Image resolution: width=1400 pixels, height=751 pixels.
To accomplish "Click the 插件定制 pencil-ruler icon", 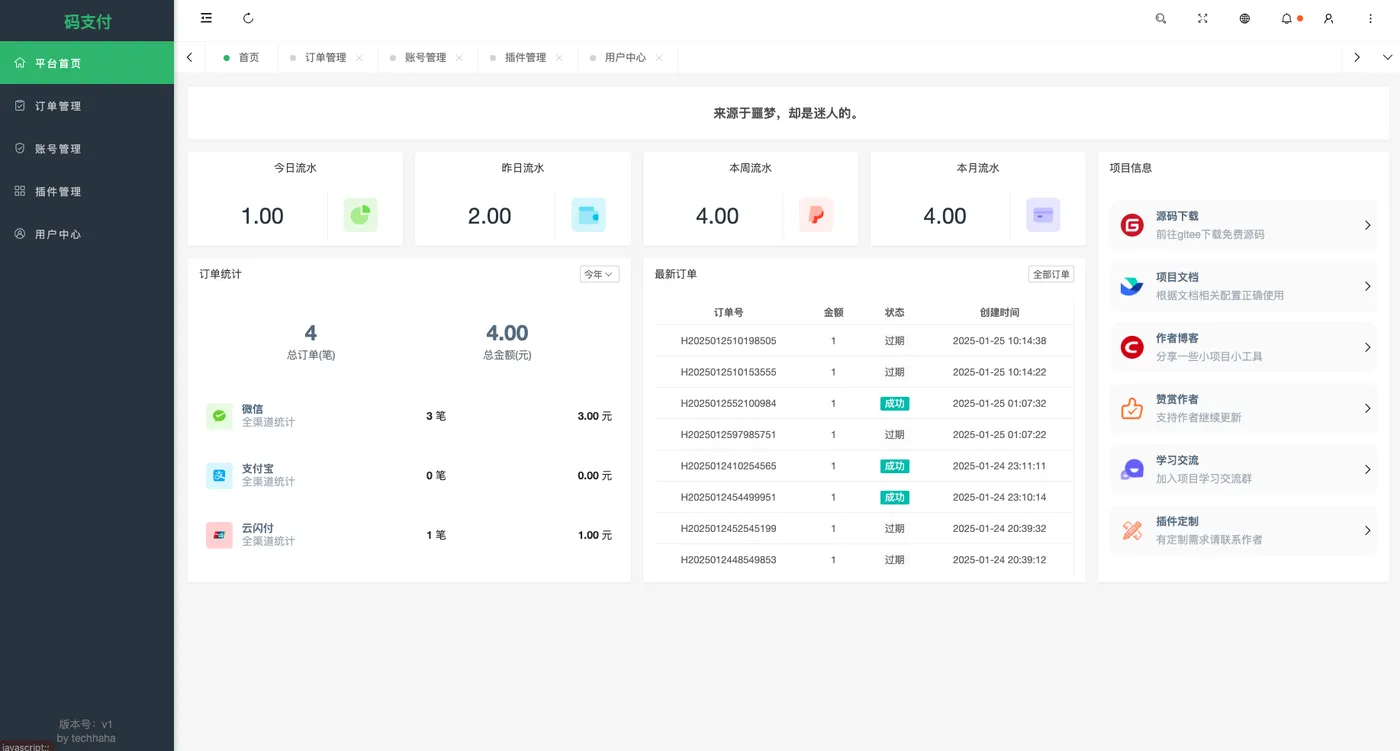I will [1132, 530].
